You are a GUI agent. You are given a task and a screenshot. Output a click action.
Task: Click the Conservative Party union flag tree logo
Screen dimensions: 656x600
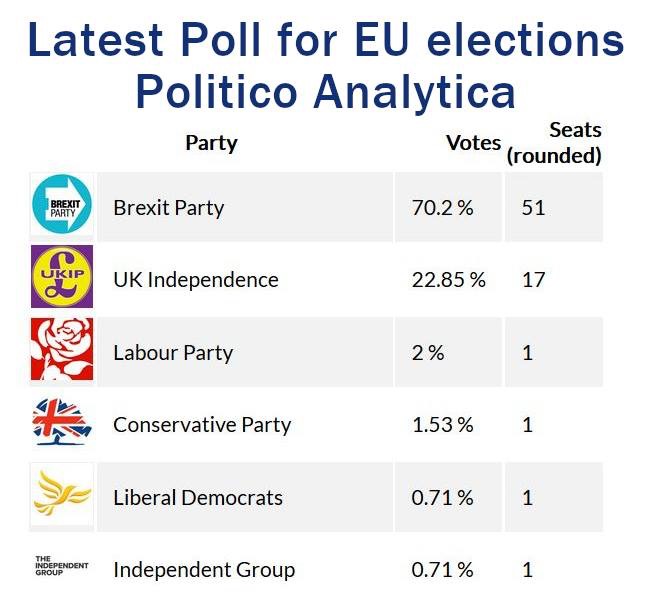coord(62,423)
